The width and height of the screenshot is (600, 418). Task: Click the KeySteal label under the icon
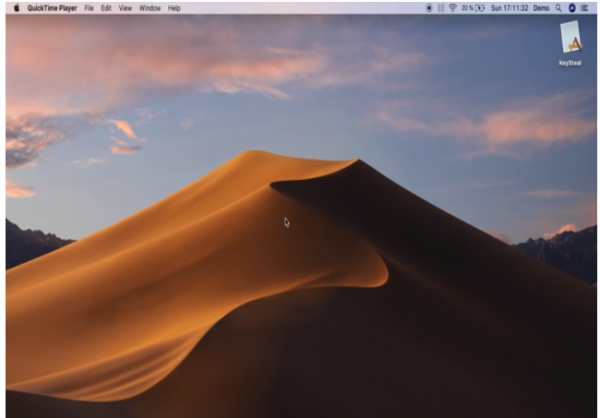click(x=570, y=63)
